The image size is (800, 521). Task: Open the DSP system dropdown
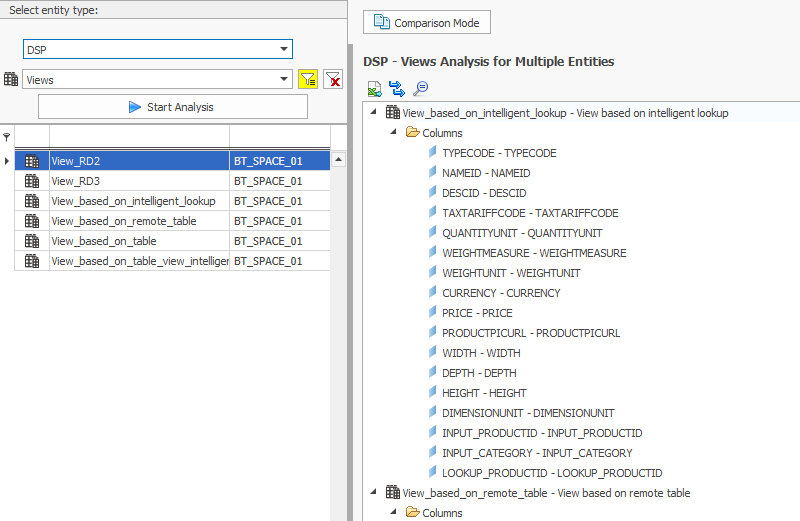[x=284, y=50]
